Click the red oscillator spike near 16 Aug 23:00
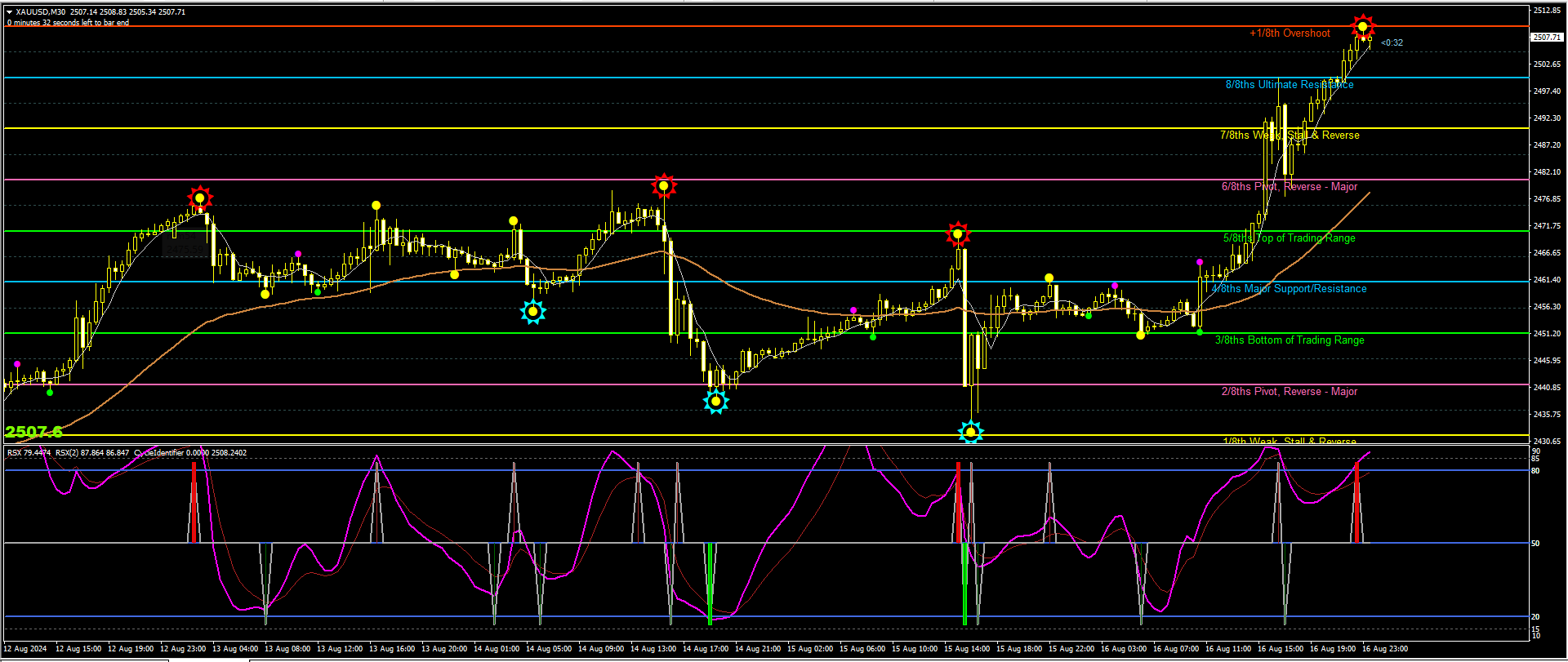 [x=1356, y=502]
